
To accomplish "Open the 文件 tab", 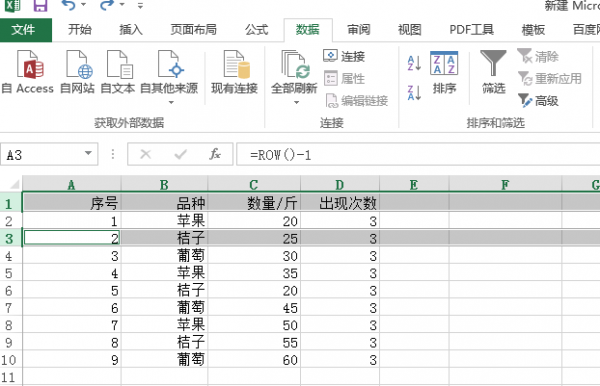I will click(x=26, y=30).
